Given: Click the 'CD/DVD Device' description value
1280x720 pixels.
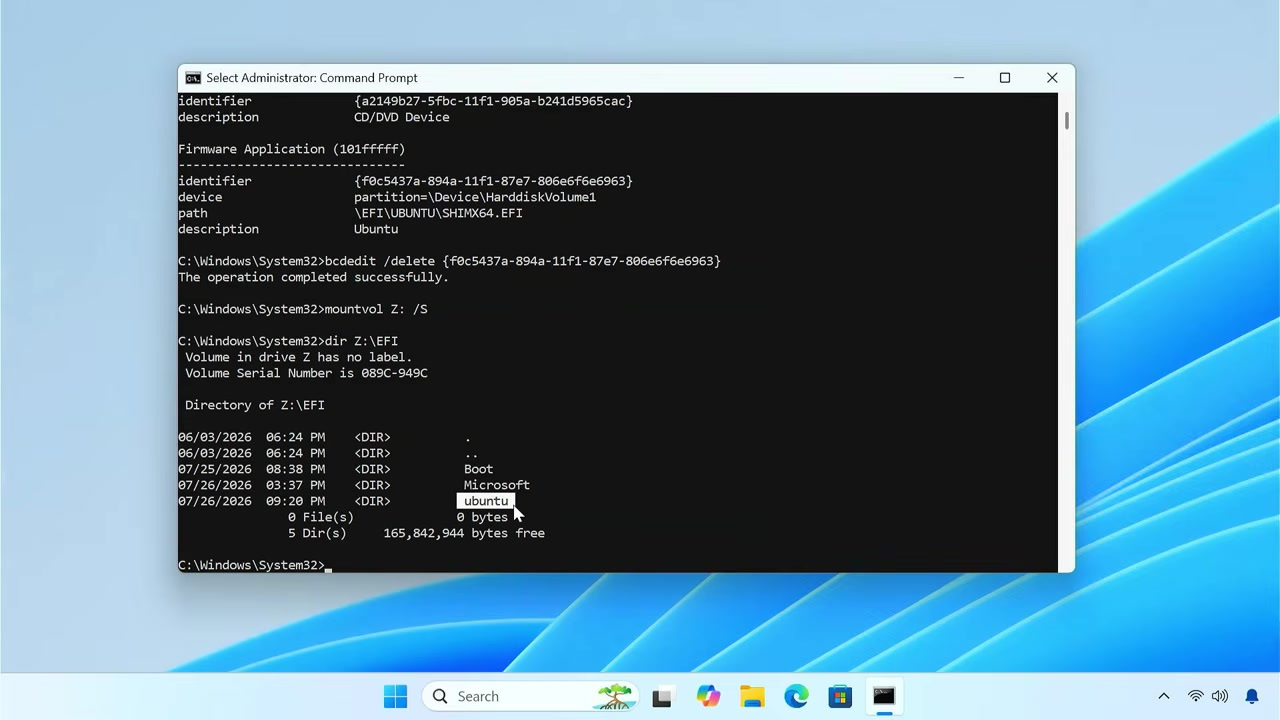Looking at the screenshot, I should (x=402, y=117).
